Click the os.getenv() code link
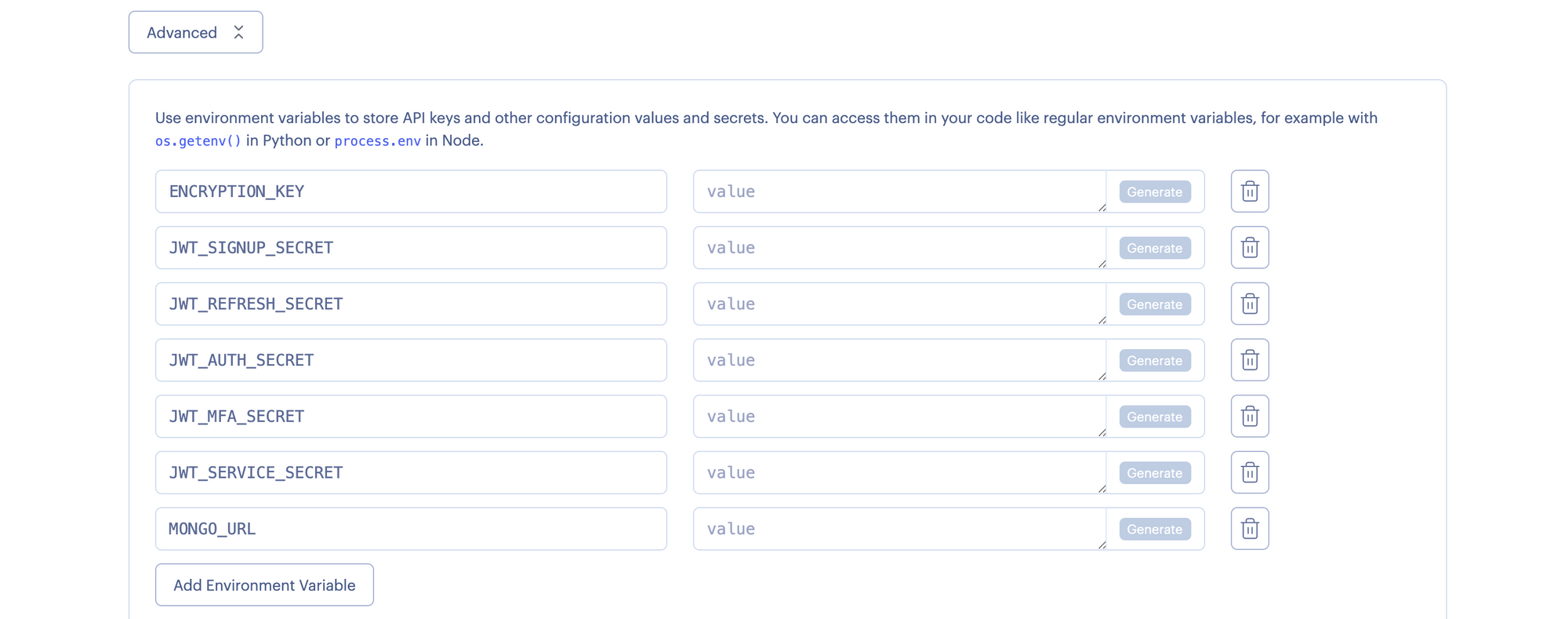This screenshot has height=619, width=1568. pos(197,141)
